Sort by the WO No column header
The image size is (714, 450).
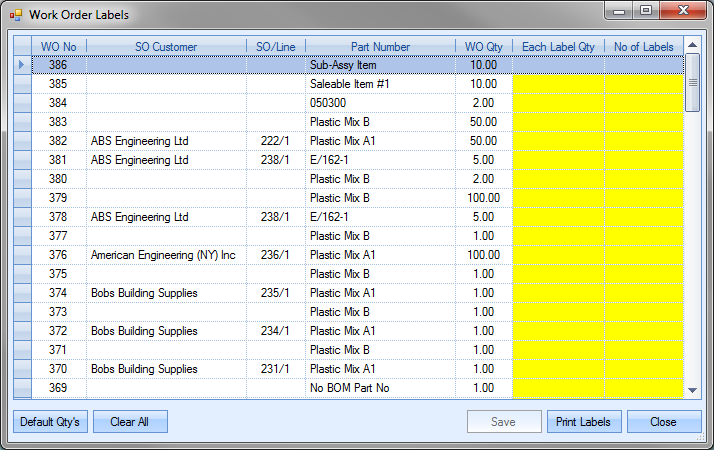58,46
